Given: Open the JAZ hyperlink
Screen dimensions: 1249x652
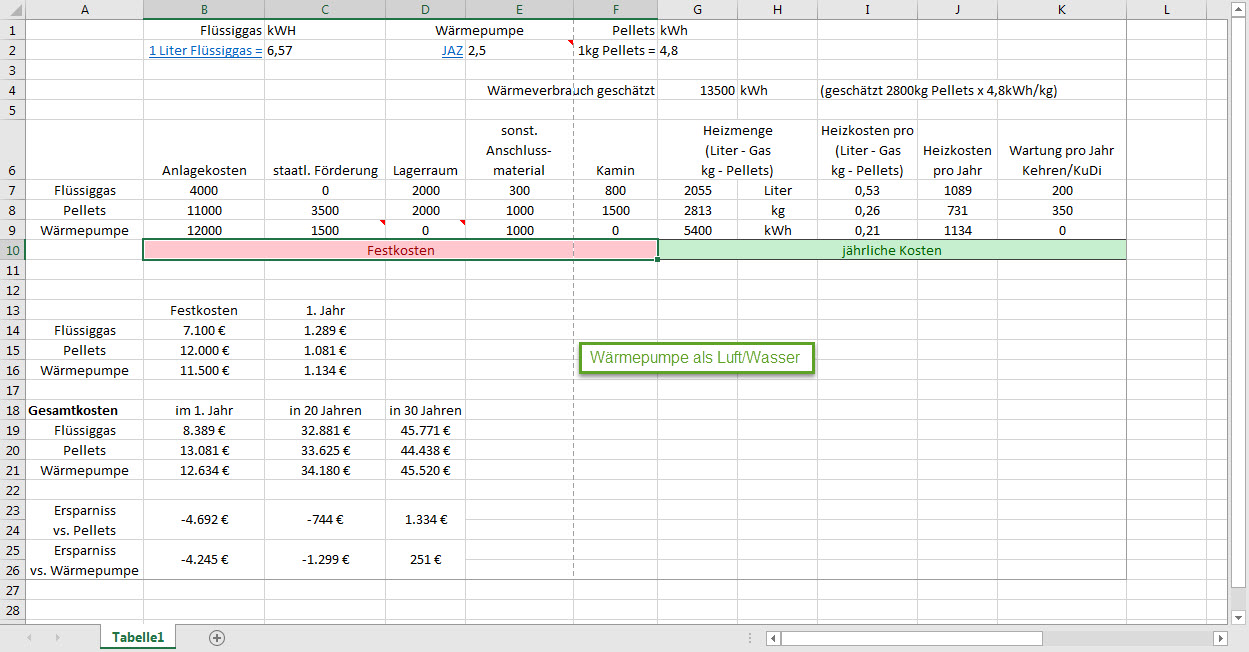Looking at the screenshot, I should (452, 50).
